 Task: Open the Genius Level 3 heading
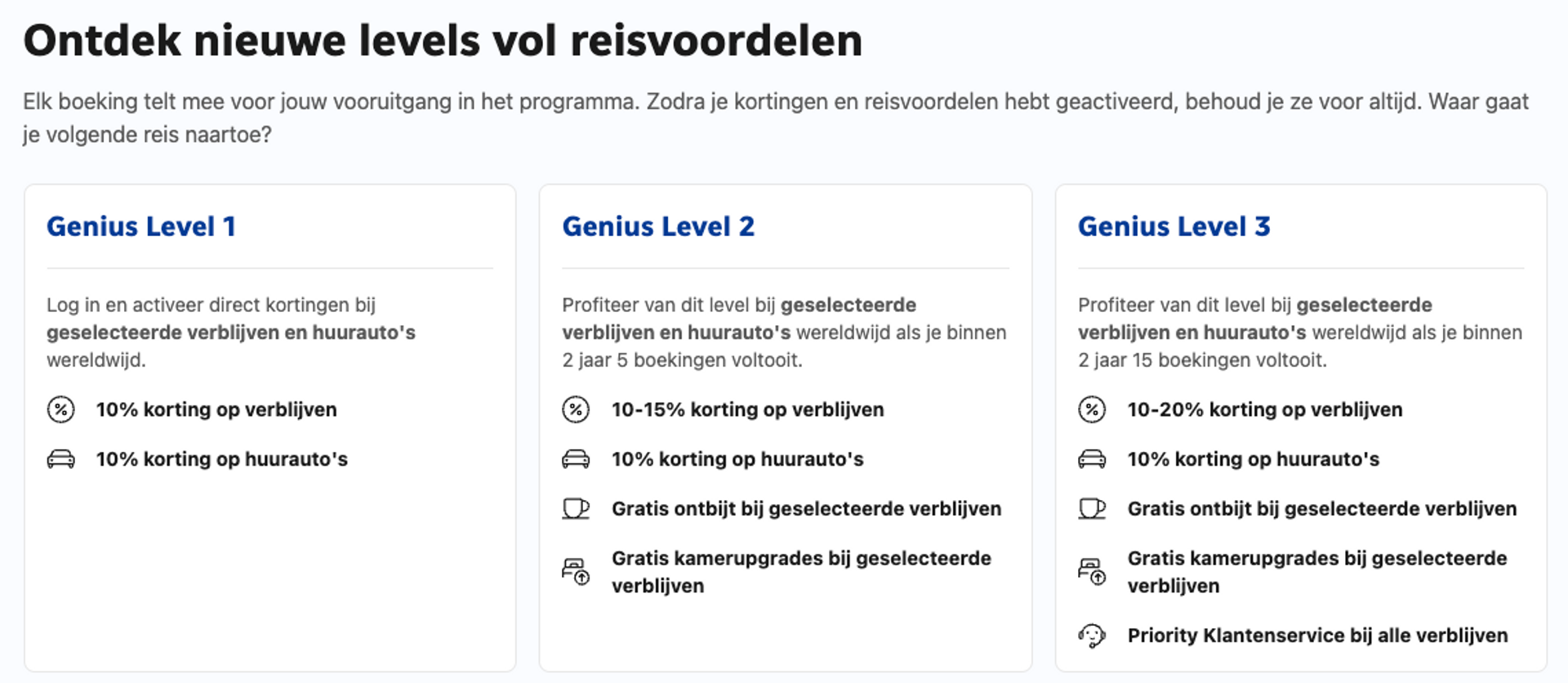click(x=1174, y=226)
